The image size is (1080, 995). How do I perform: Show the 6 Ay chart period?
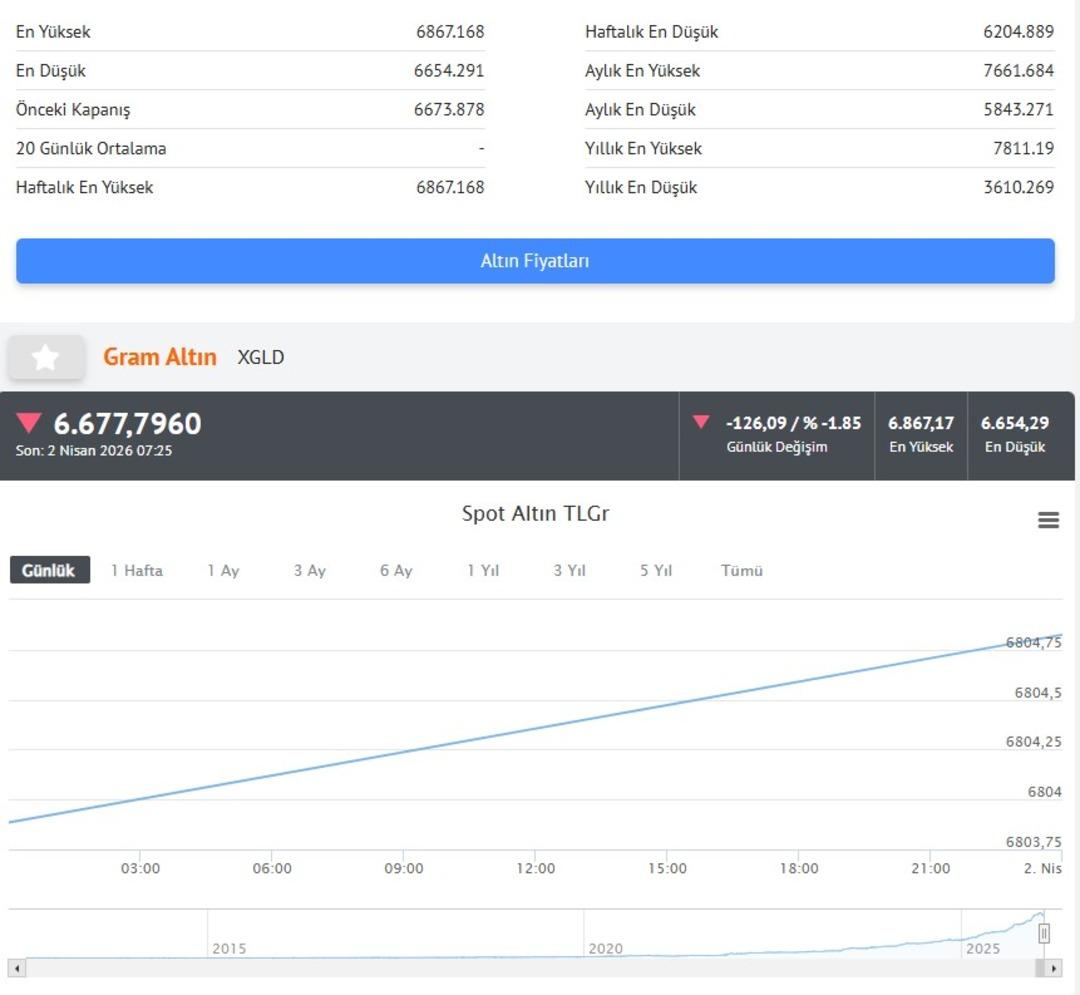(x=396, y=570)
